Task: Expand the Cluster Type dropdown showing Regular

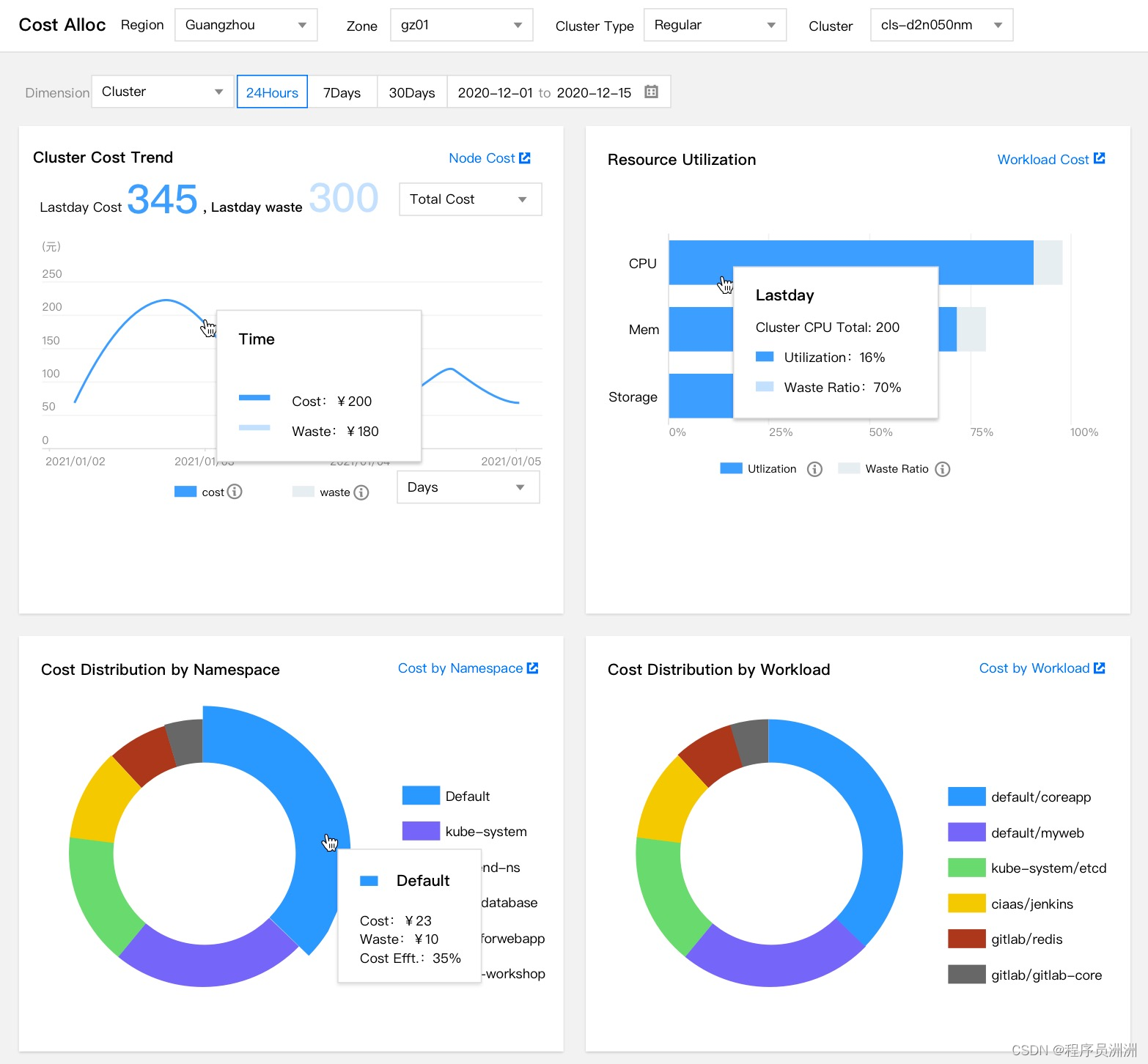Action: (715, 25)
